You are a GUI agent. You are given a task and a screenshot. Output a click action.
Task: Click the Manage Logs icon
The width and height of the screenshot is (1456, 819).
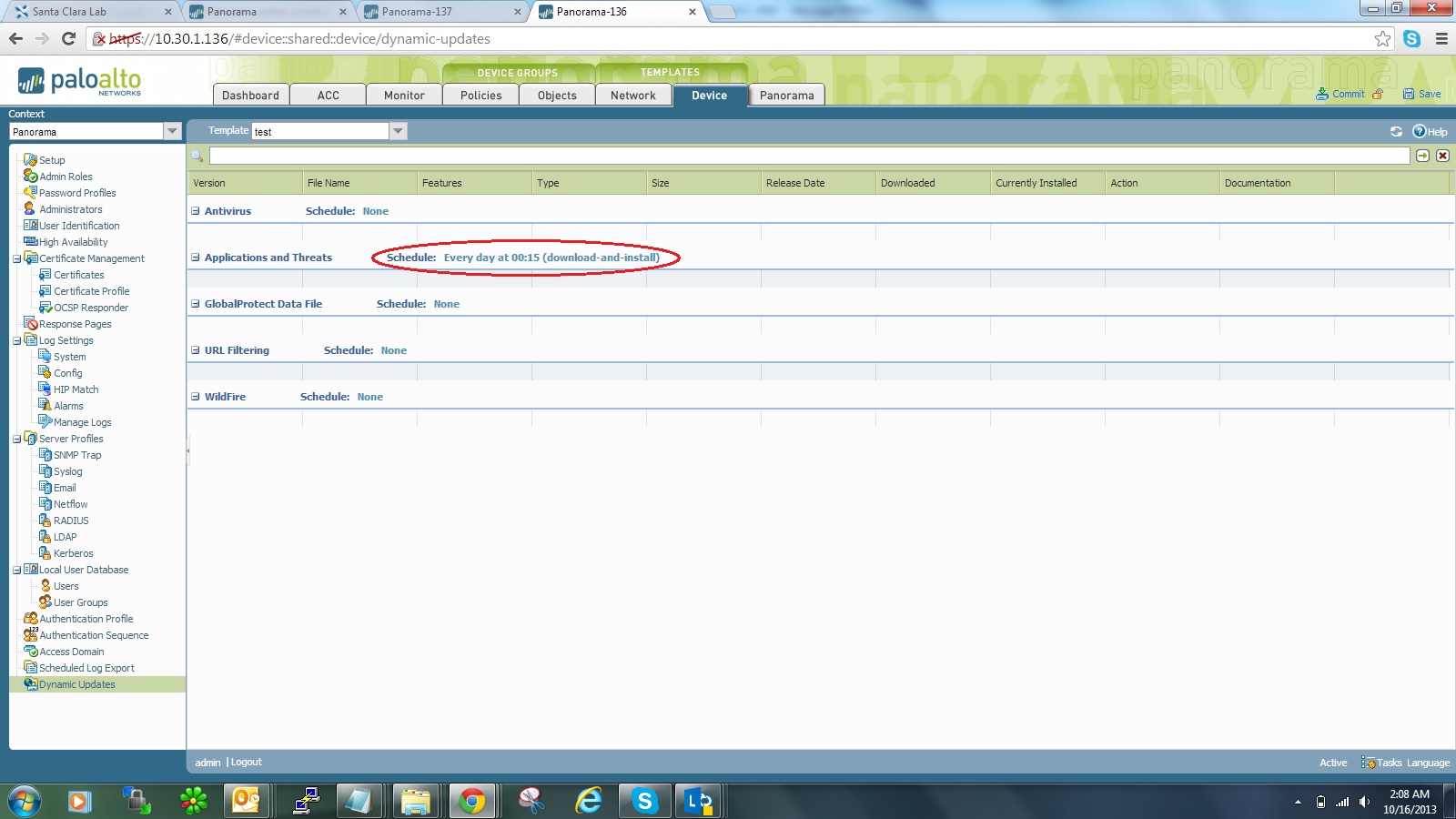[45, 422]
